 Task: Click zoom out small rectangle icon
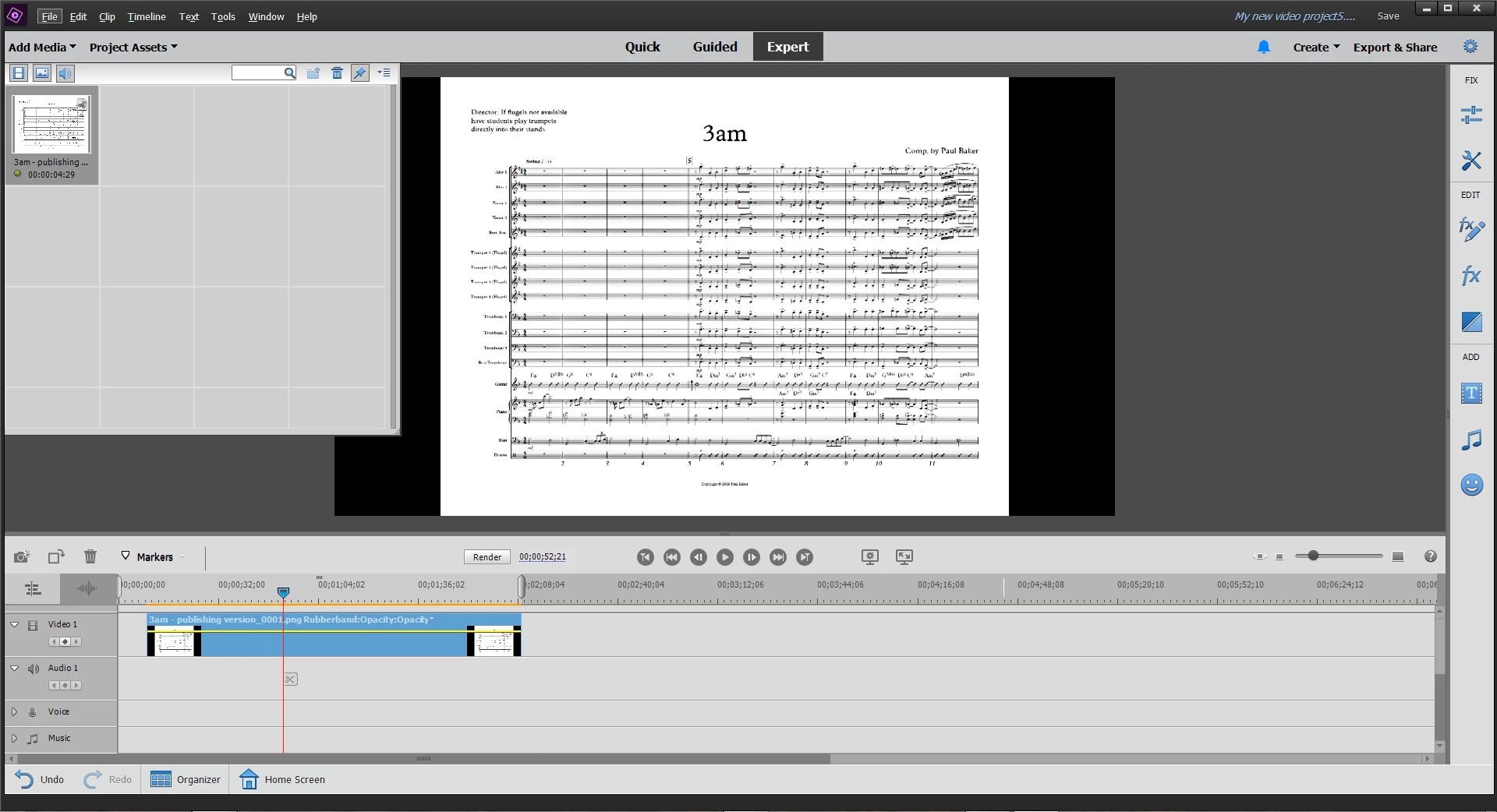(1279, 556)
